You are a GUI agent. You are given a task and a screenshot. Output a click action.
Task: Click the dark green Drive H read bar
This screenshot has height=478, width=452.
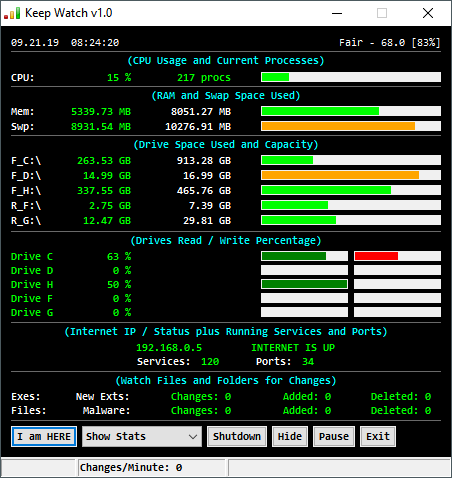pos(304,284)
